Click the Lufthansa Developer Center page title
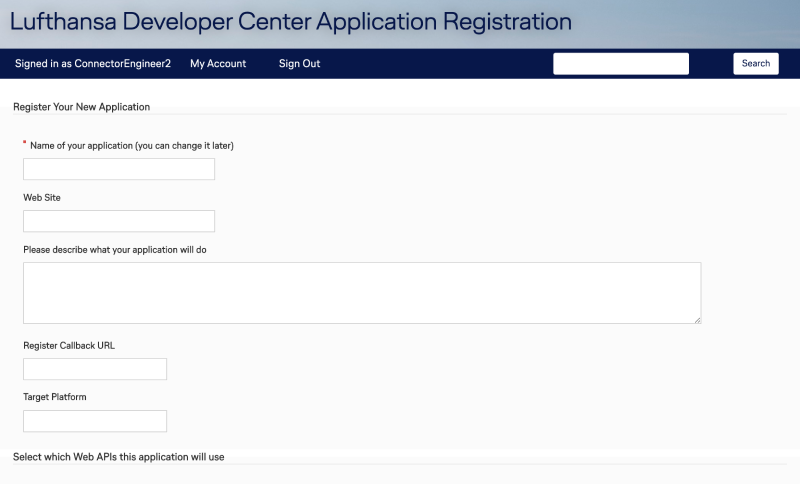 (291, 22)
